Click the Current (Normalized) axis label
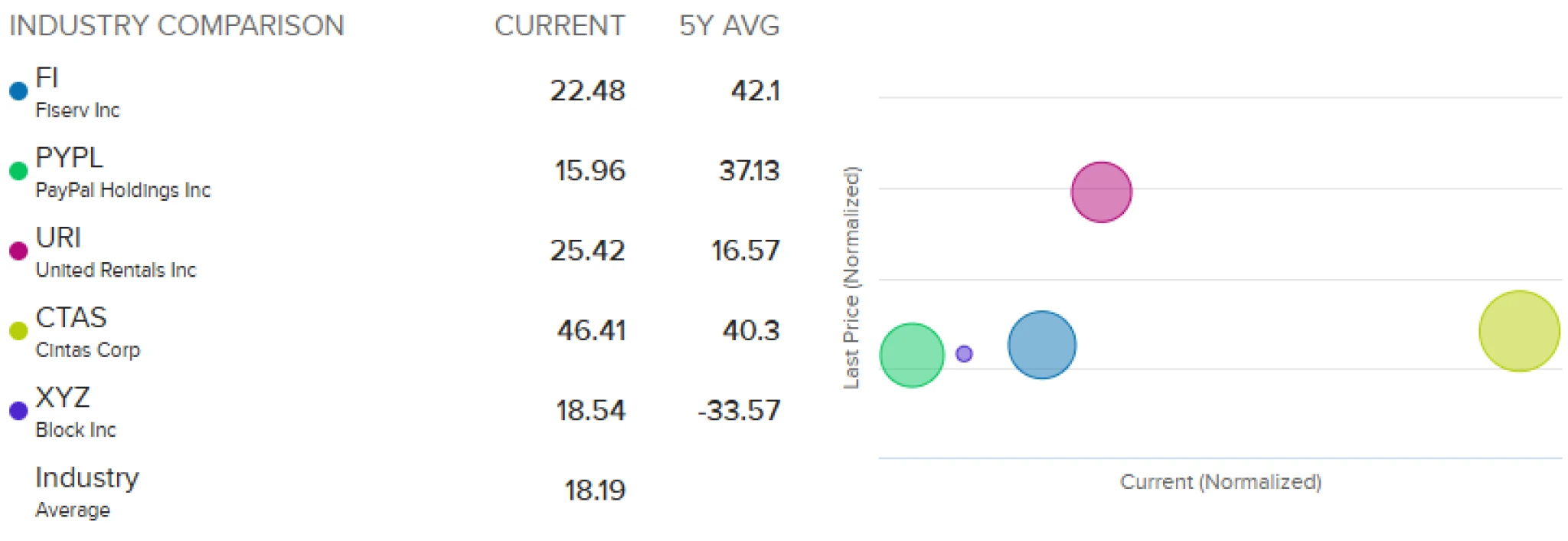1568x541 pixels. tap(1220, 482)
